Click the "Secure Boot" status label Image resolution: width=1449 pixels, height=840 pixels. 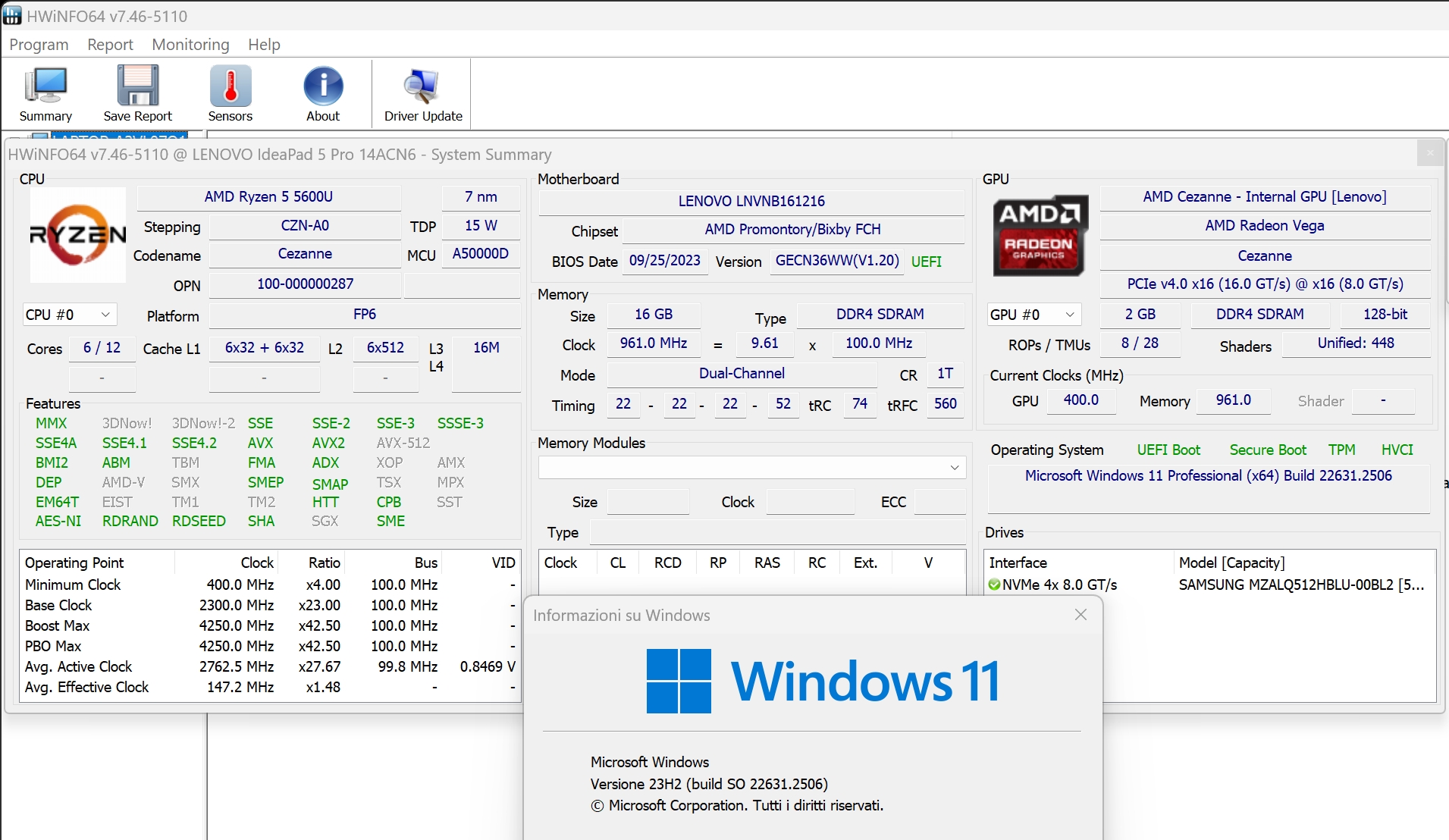(x=1268, y=450)
